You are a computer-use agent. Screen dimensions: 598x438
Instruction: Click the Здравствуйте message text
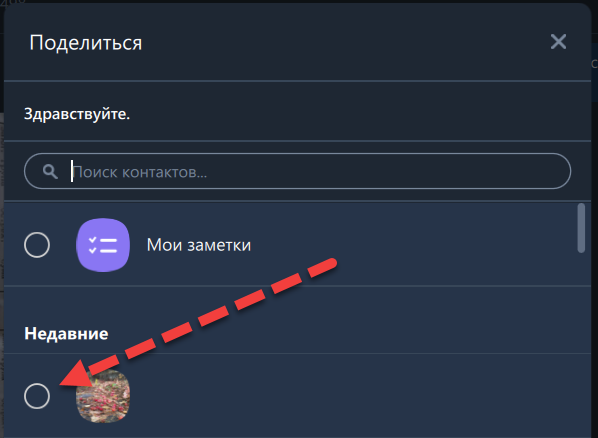(x=77, y=114)
